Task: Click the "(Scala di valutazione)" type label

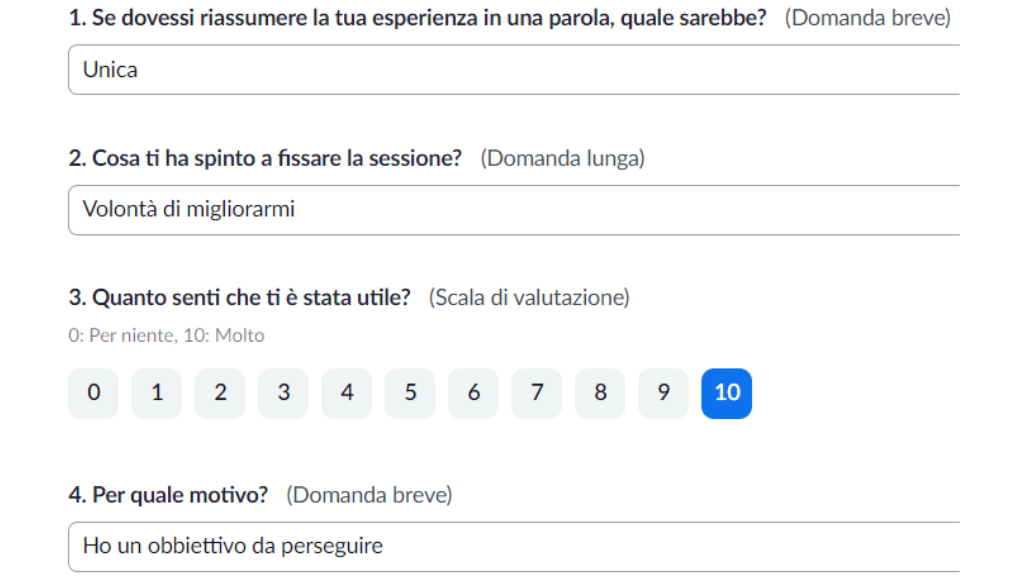Action: [529, 297]
